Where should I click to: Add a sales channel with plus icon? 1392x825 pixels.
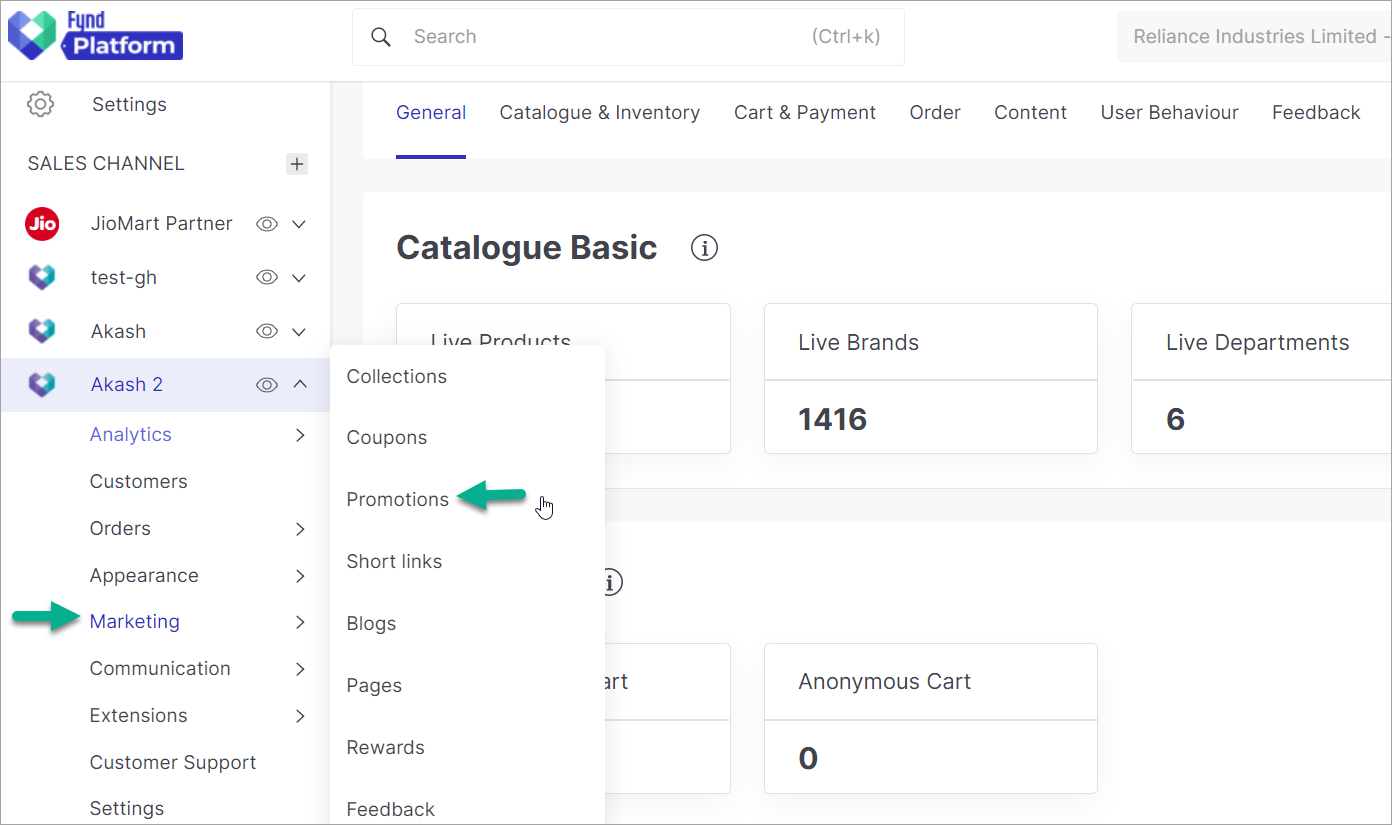(297, 164)
